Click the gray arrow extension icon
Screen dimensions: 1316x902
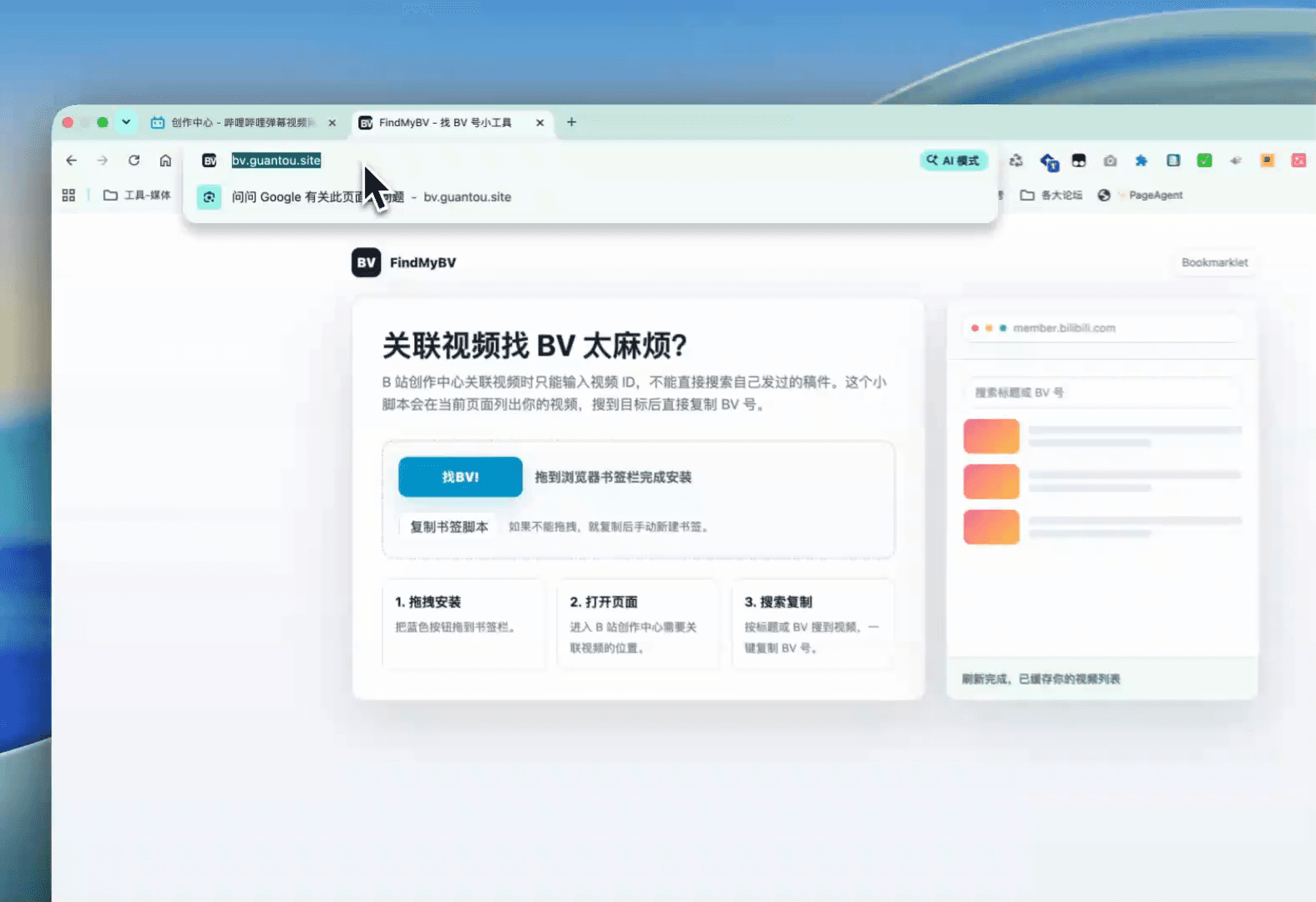coord(1236,160)
